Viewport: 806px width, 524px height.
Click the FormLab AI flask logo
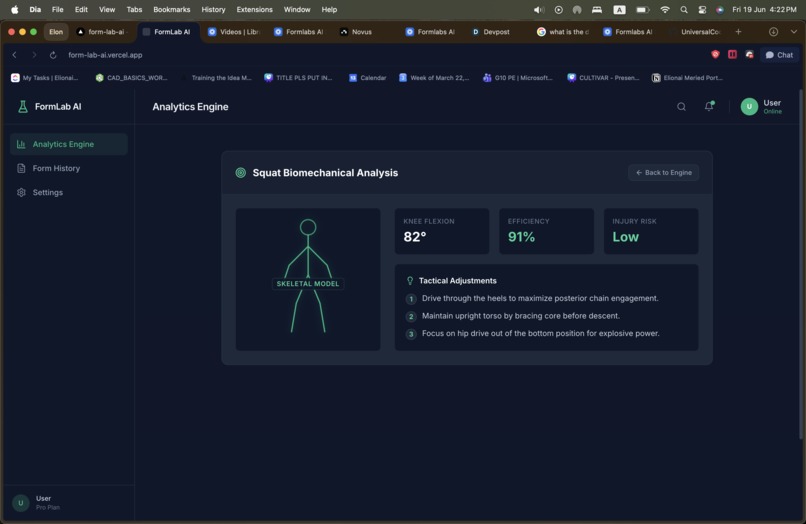pyautogui.click(x=23, y=106)
